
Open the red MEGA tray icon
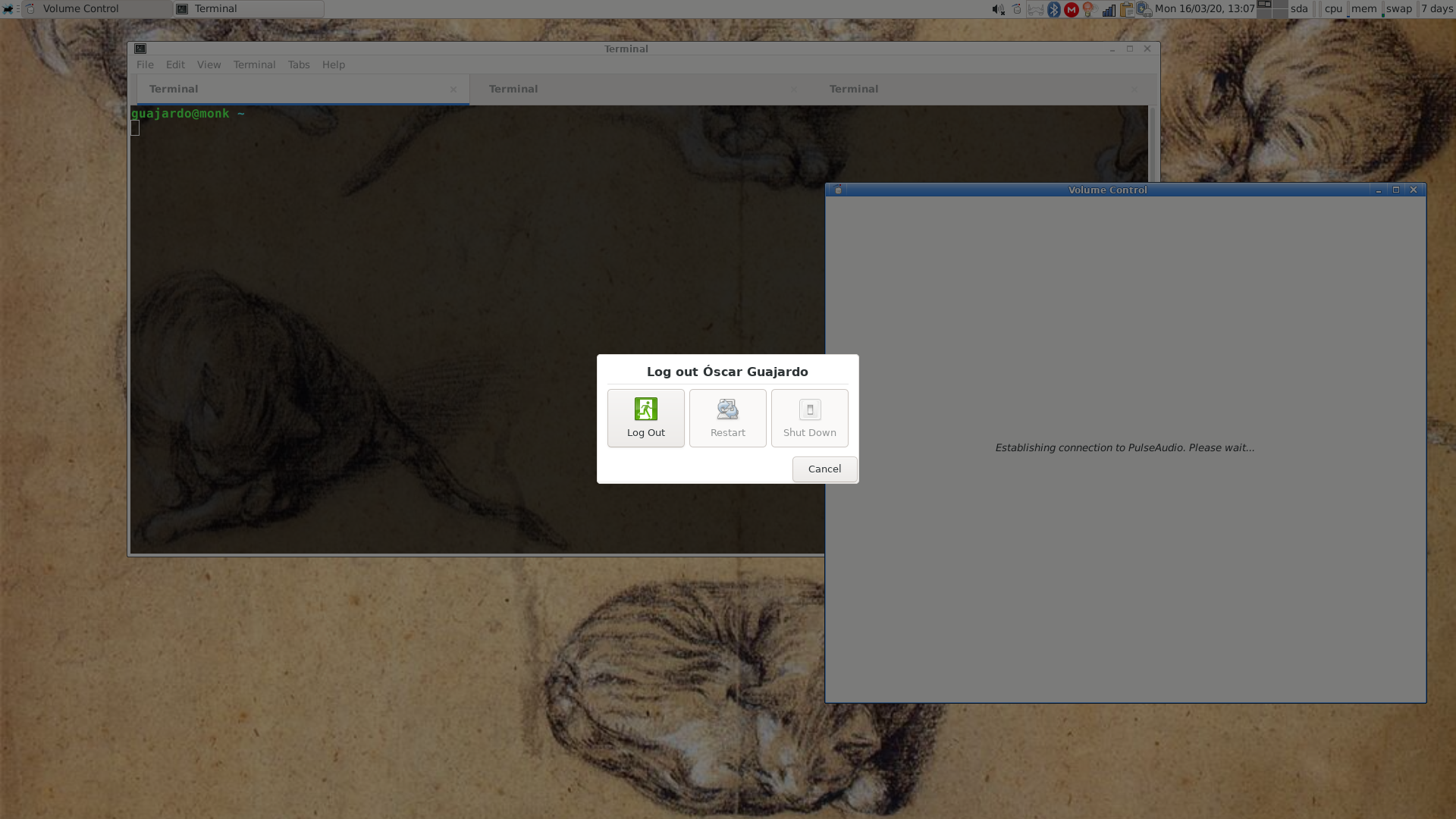click(x=1072, y=9)
